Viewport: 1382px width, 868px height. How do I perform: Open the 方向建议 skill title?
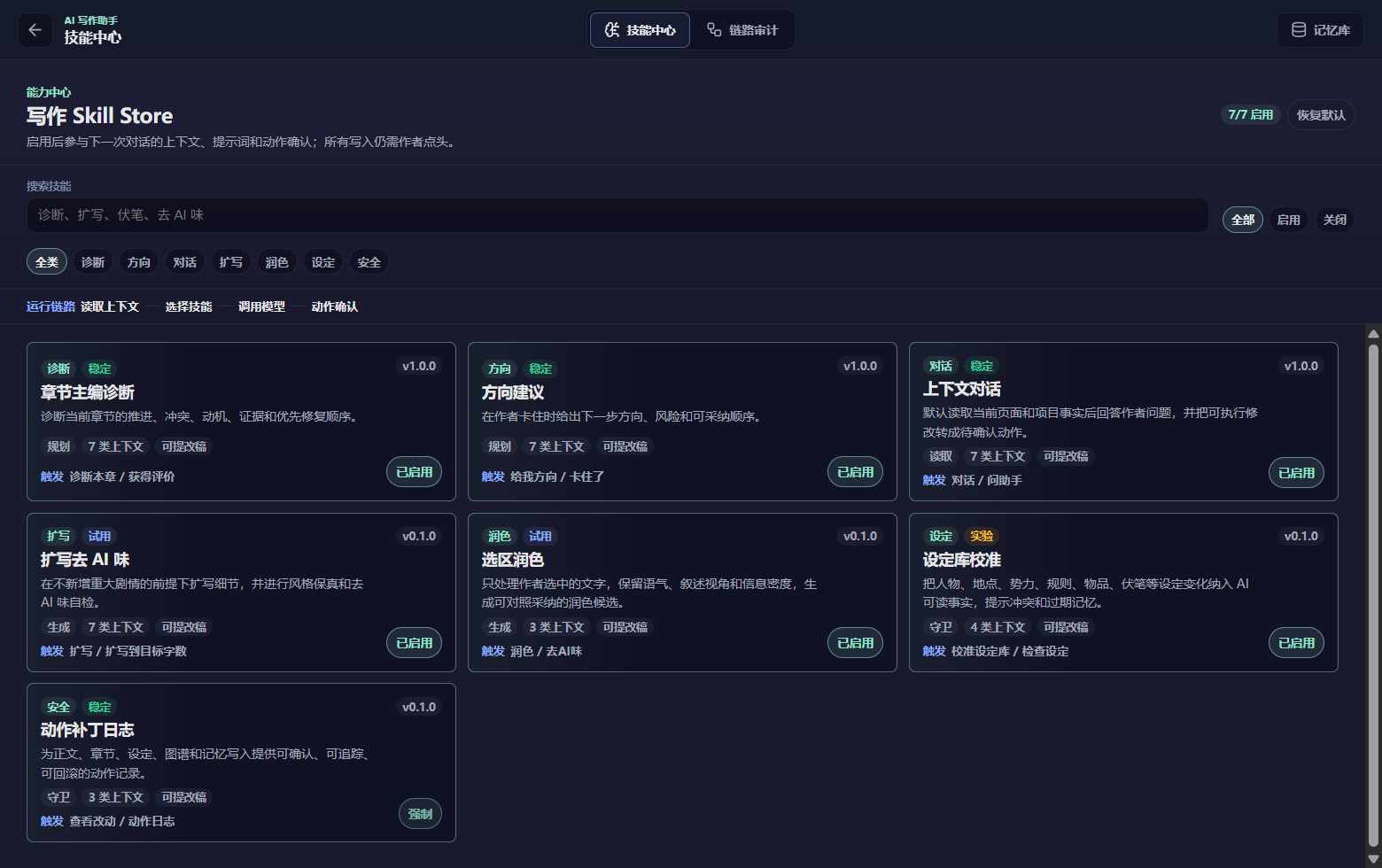click(513, 392)
